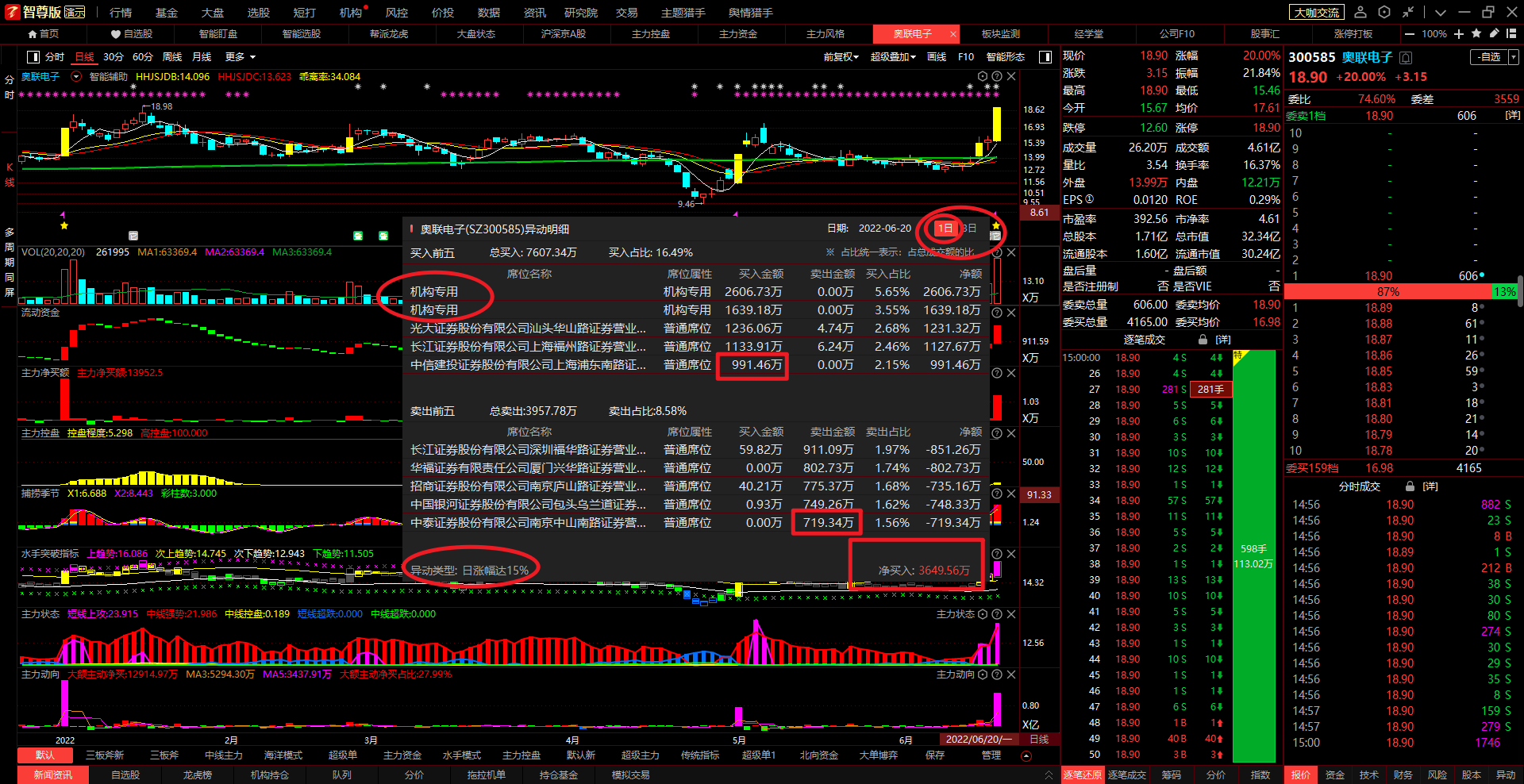Expand the 自选 dropdown arrow
1524x784 pixels.
point(1513,57)
